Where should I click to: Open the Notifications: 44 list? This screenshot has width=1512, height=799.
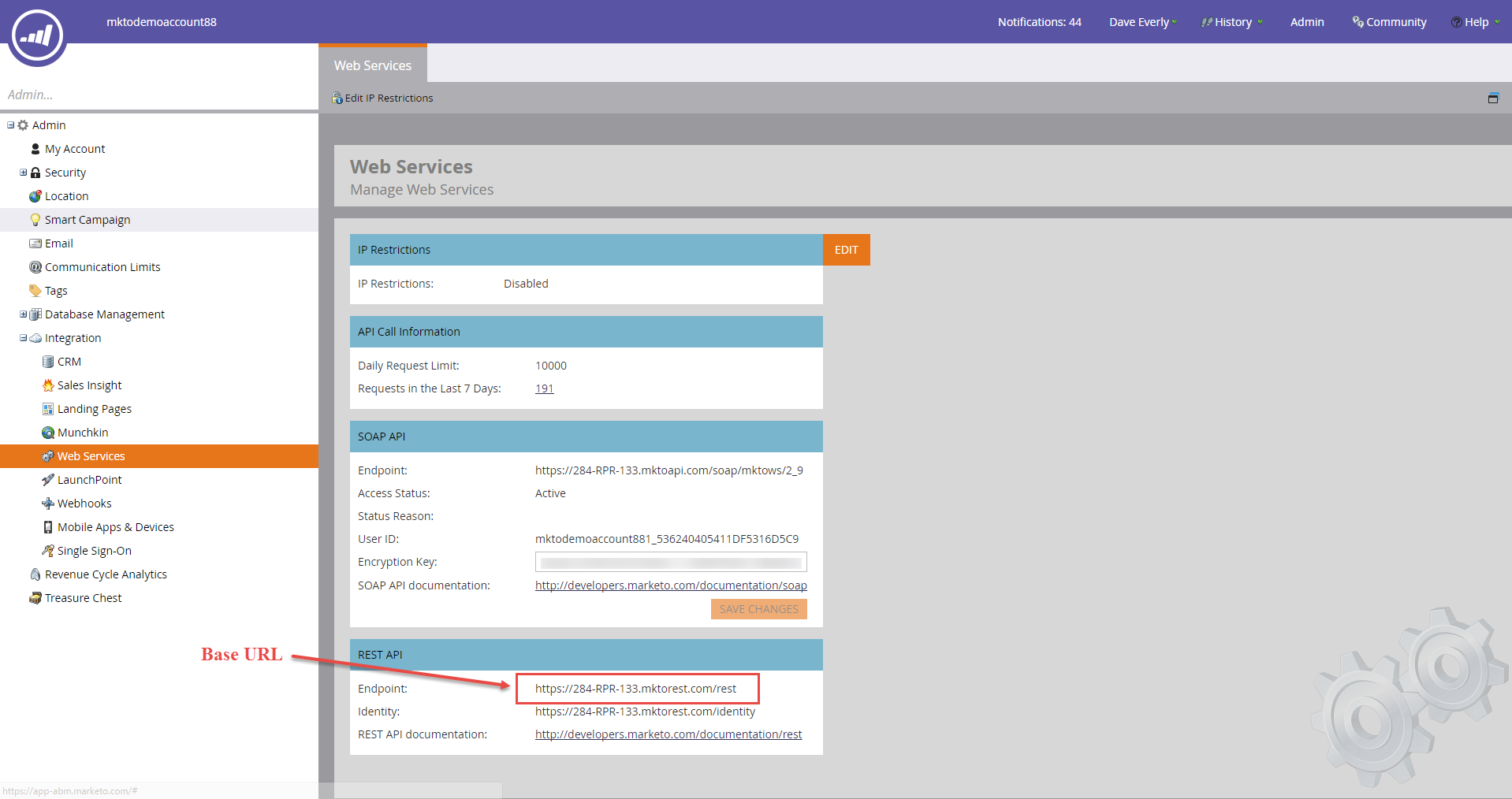pyautogui.click(x=1040, y=22)
